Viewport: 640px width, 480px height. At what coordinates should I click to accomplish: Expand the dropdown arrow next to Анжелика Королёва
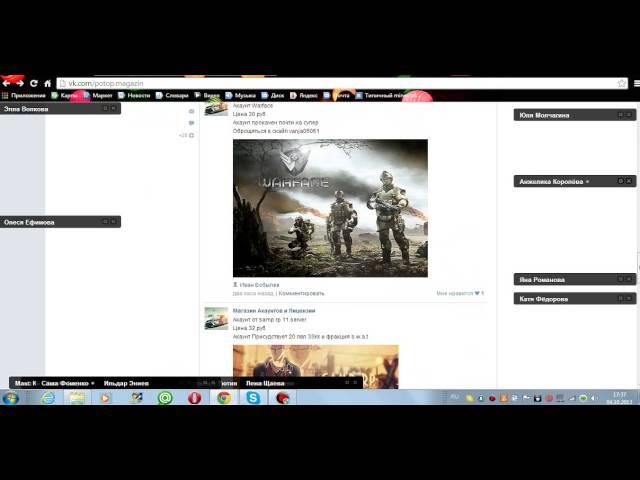(587, 182)
